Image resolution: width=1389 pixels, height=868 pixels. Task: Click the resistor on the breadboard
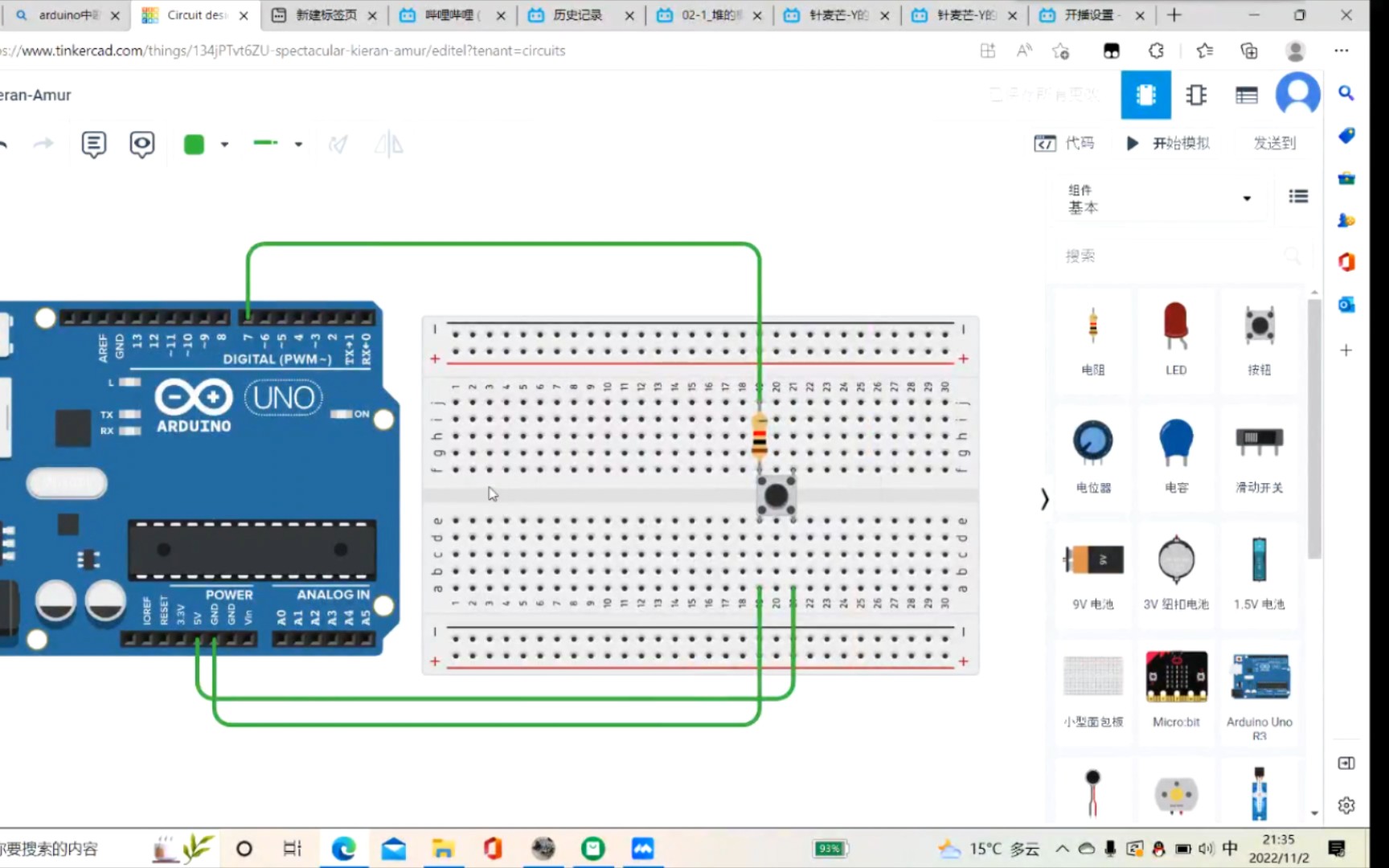[759, 436]
